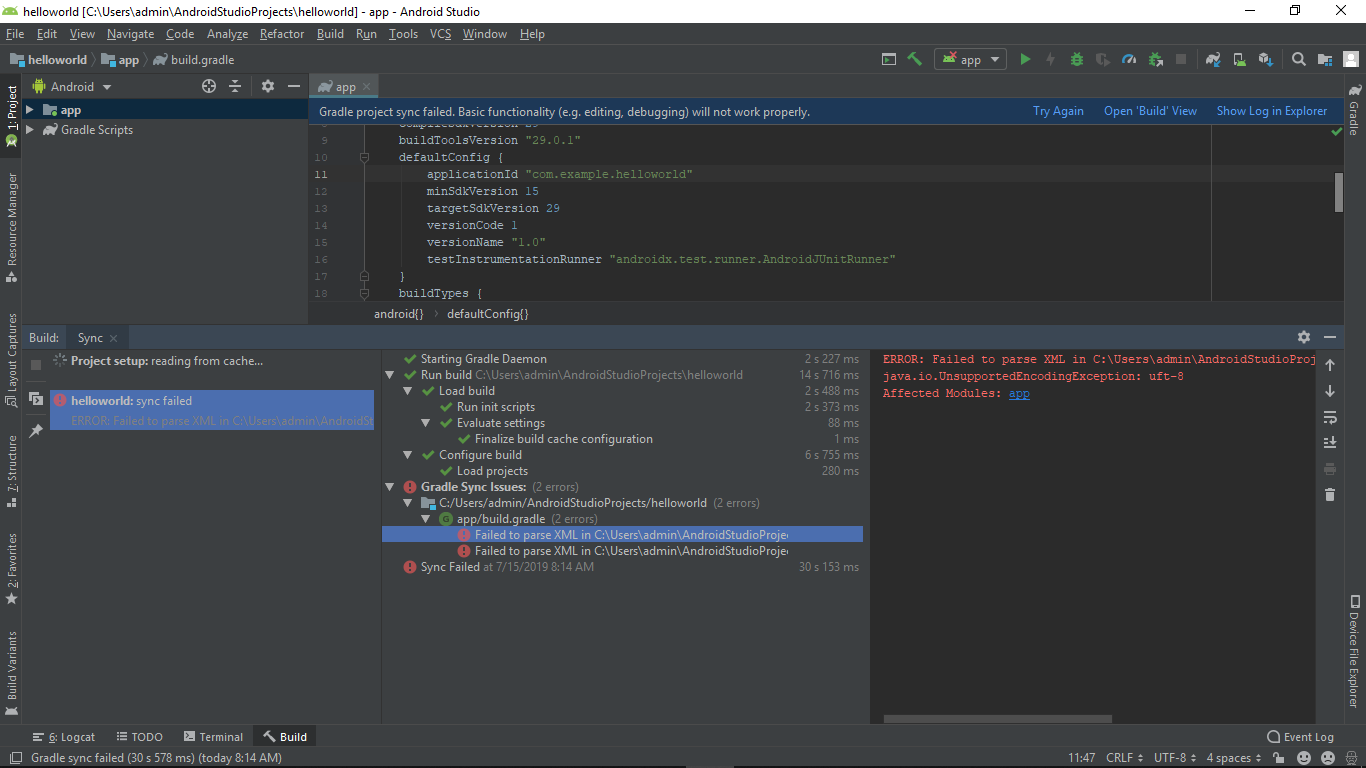This screenshot has height=768, width=1366.
Task: Click the terminal-style icon left of hammer
Action: pyautogui.click(x=888, y=59)
